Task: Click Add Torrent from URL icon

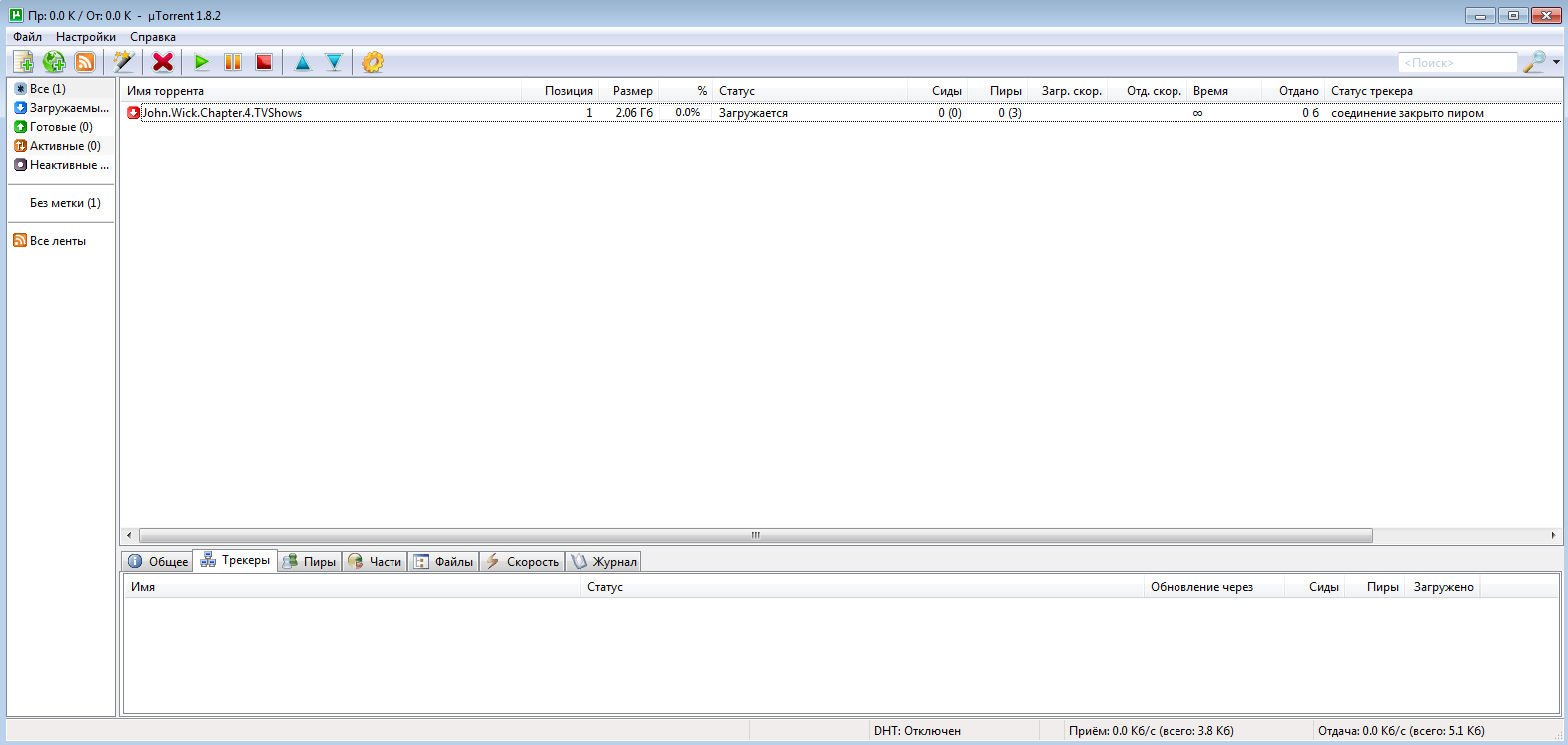Action: point(54,62)
